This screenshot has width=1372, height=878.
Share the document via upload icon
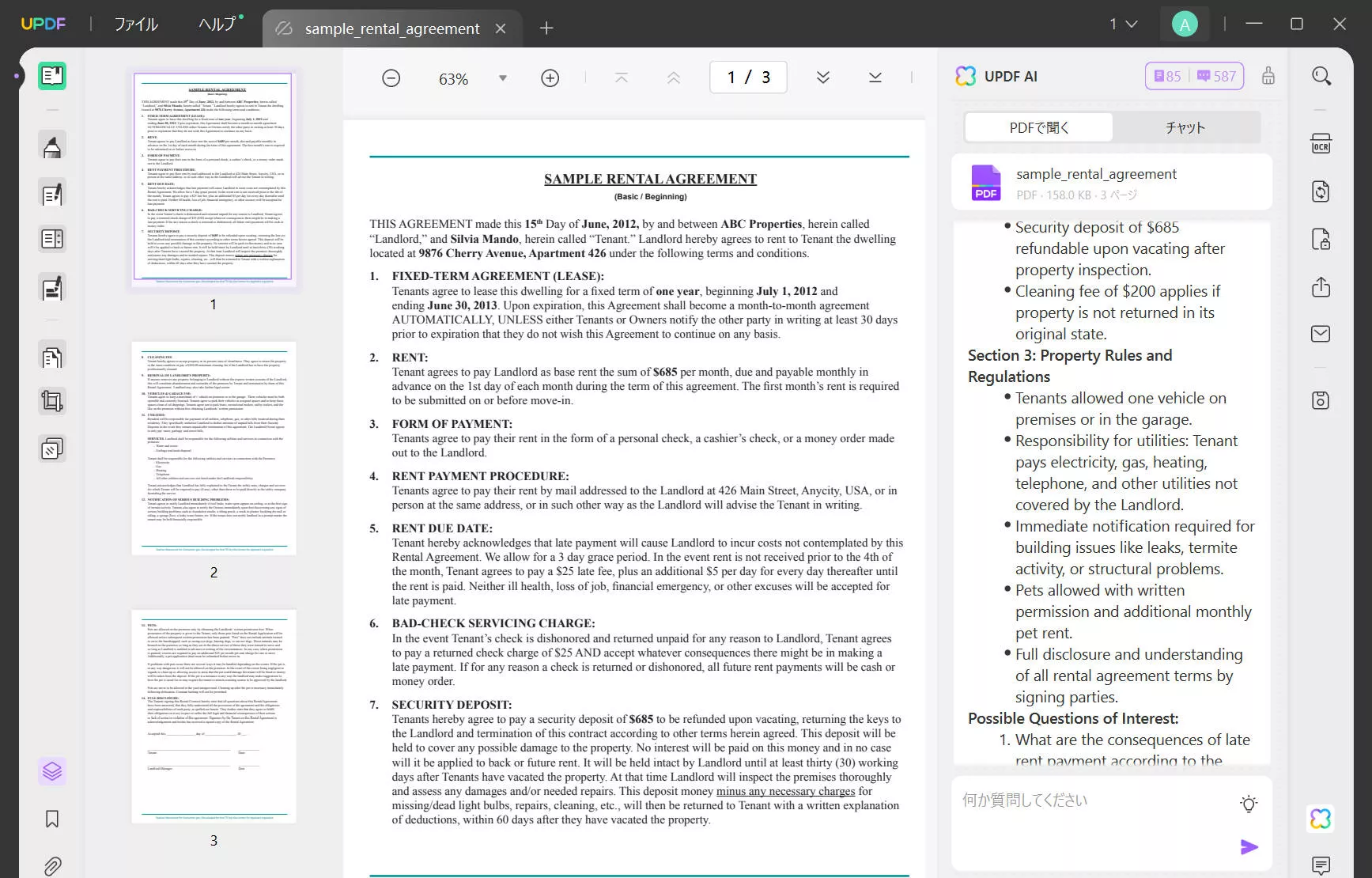click(1321, 287)
